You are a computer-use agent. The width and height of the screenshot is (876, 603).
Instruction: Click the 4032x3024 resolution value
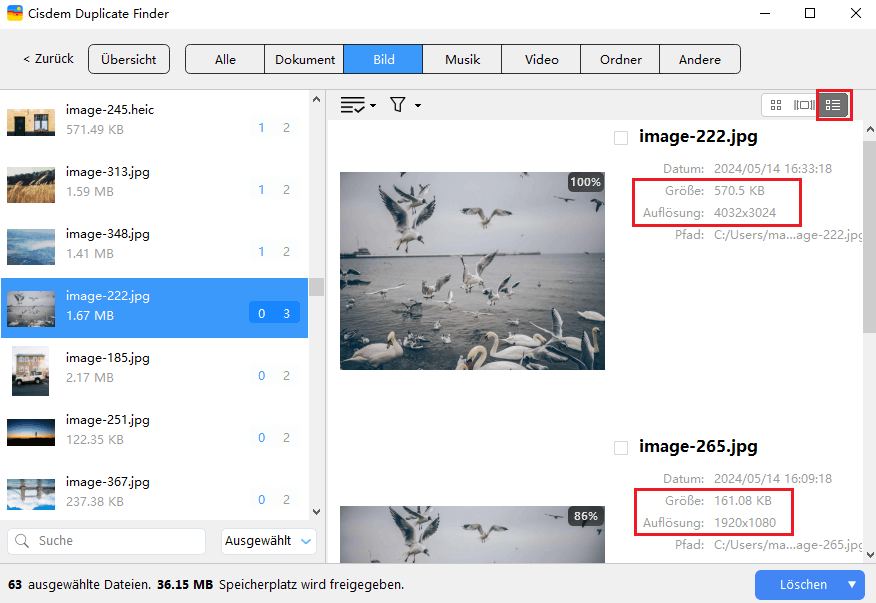click(745, 213)
